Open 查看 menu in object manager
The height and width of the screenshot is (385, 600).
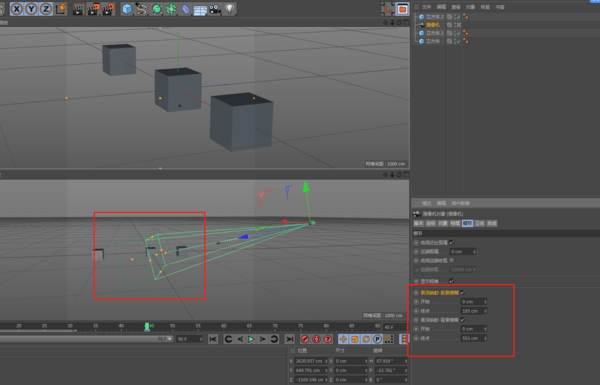pyautogui.click(x=456, y=7)
